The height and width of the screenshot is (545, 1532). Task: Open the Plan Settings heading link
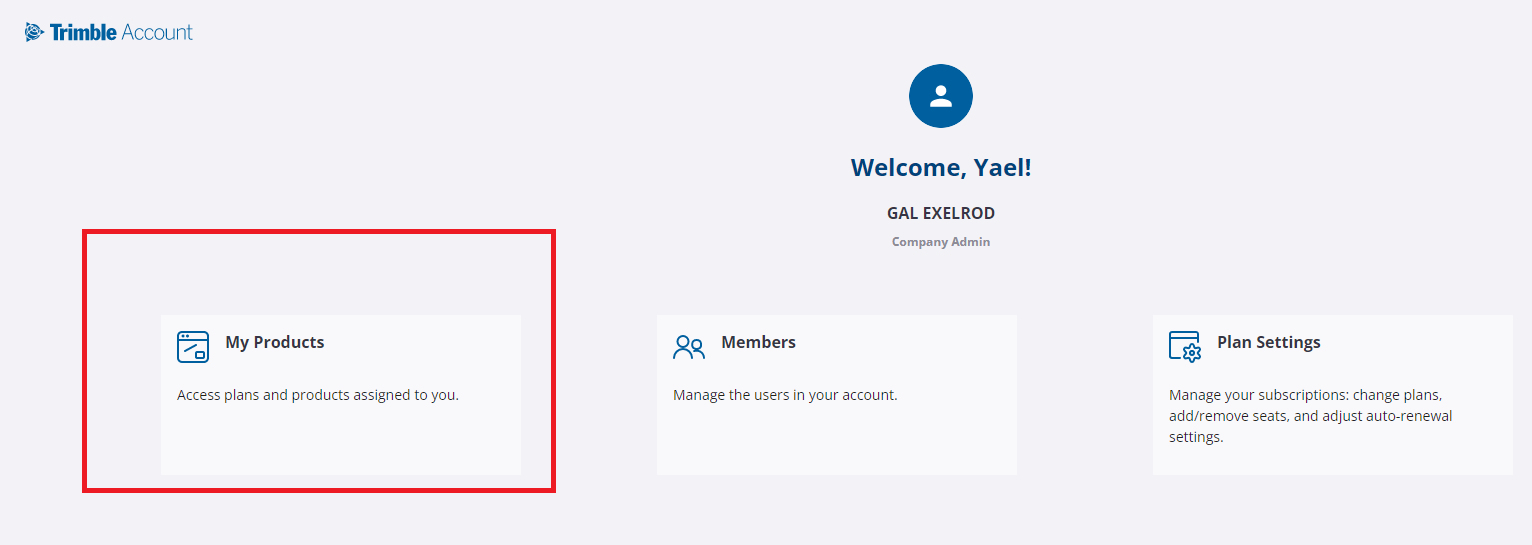coord(1268,342)
